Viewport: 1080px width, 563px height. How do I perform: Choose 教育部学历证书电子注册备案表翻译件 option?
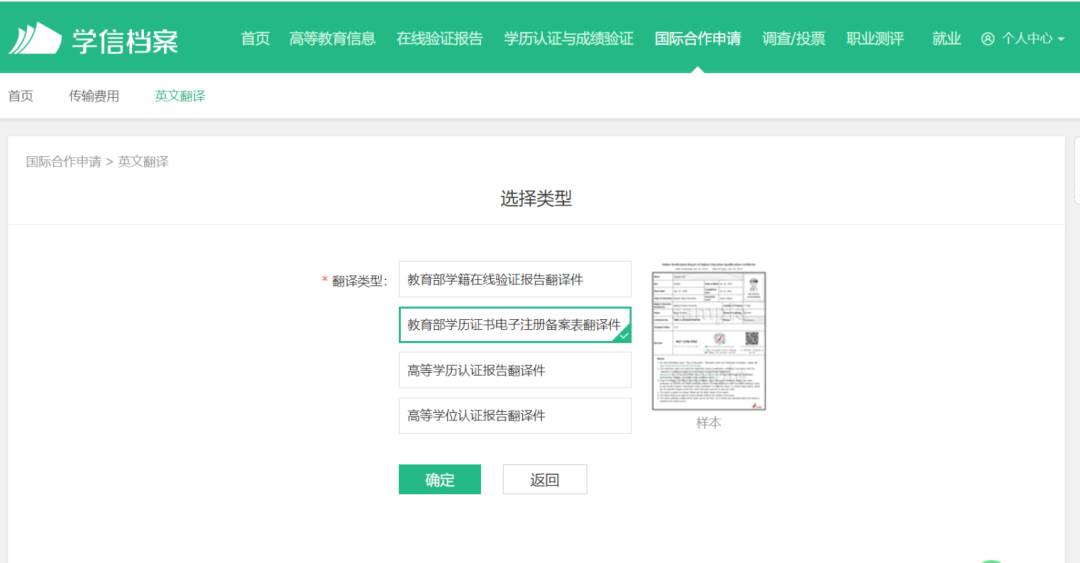point(515,325)
